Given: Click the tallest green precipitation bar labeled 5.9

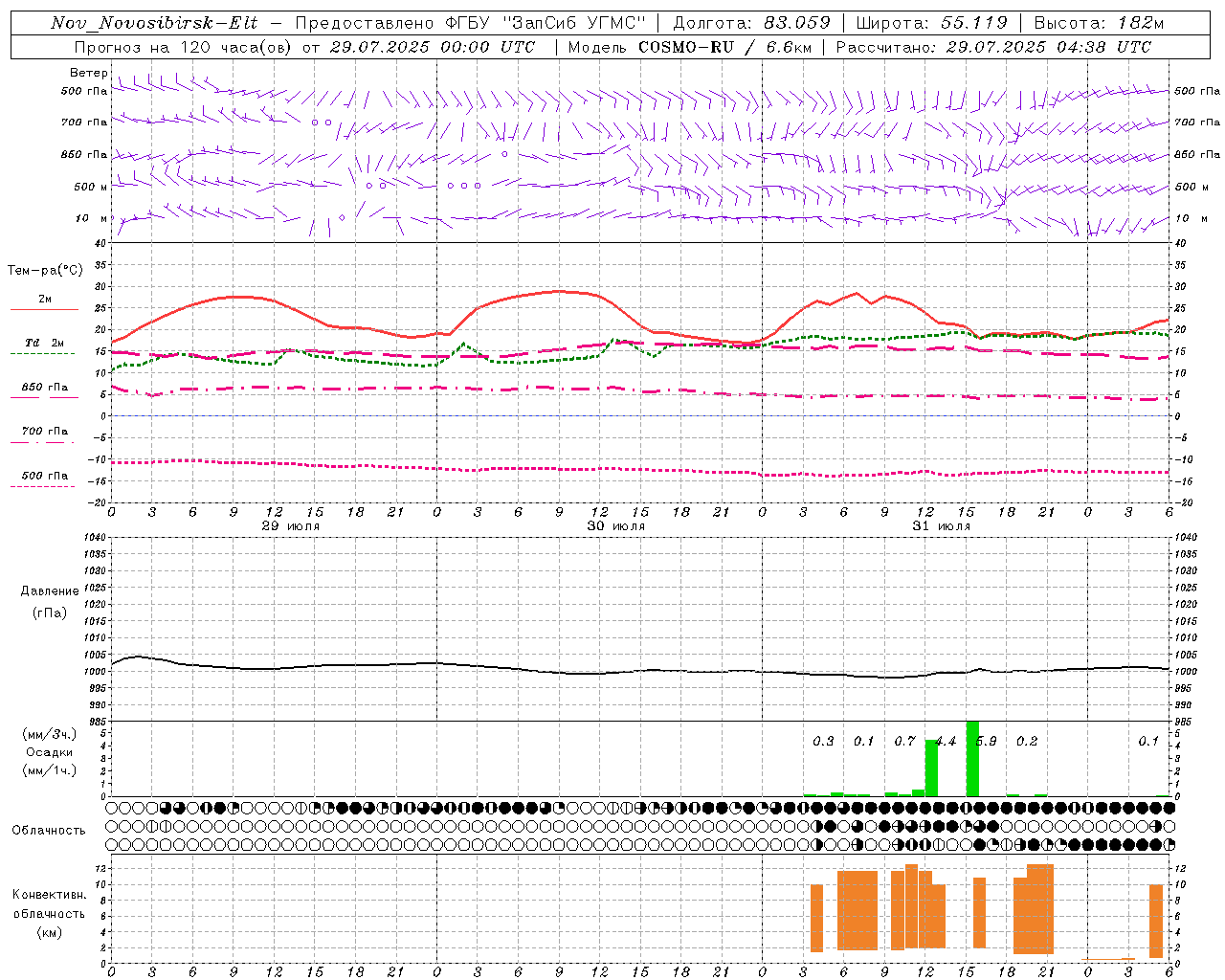Looking at the screenshot, I should 972,759.
